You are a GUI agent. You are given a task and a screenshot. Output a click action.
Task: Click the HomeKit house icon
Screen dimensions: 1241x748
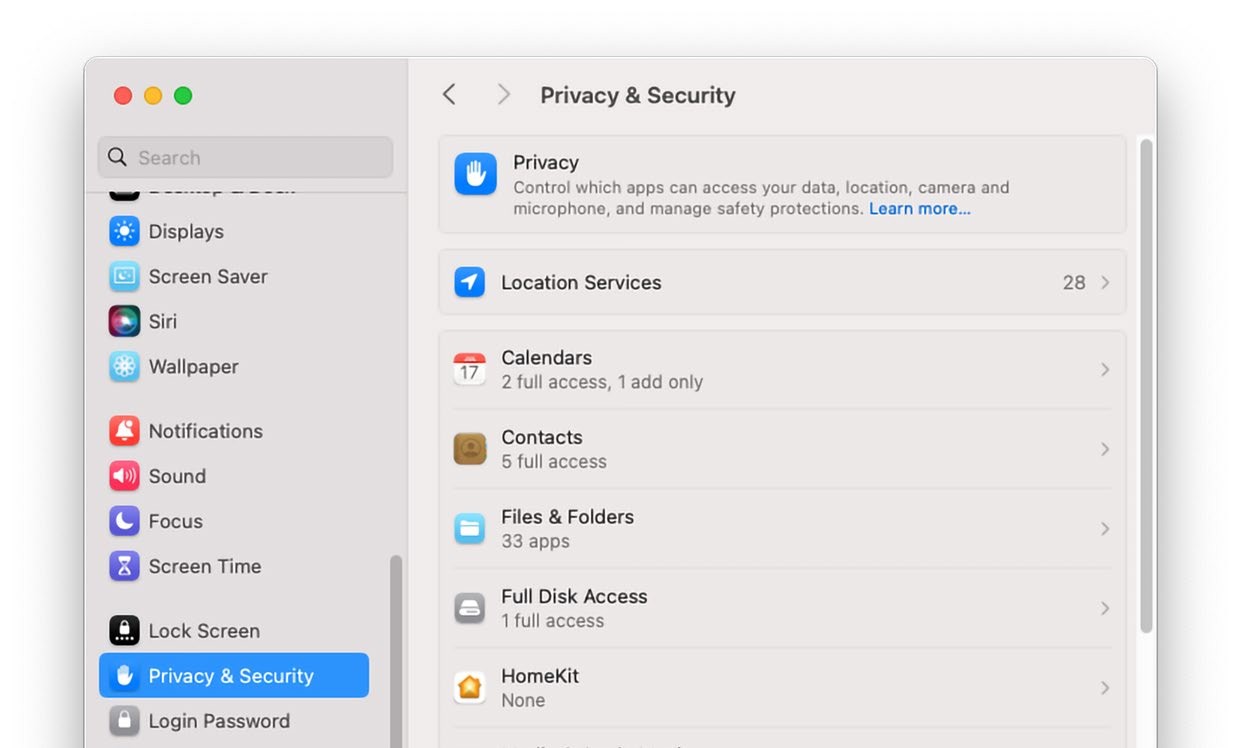point(470,687)
